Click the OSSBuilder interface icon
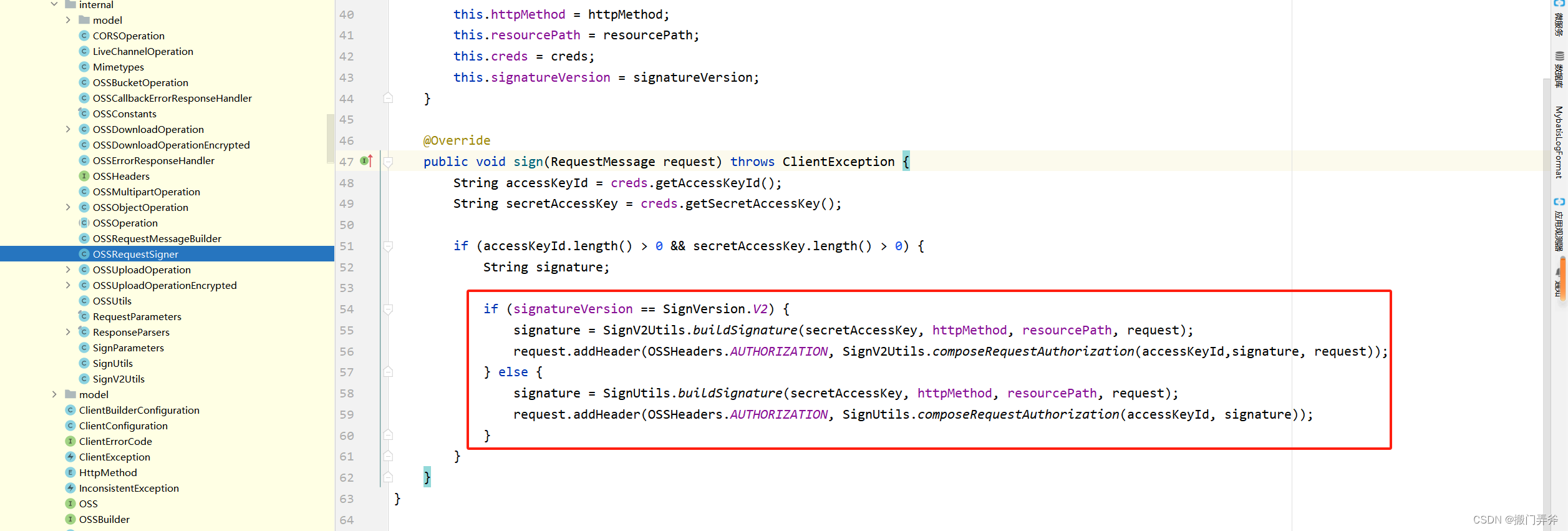The width and height of the screenshot is (1568, 531). coord(70,519)
